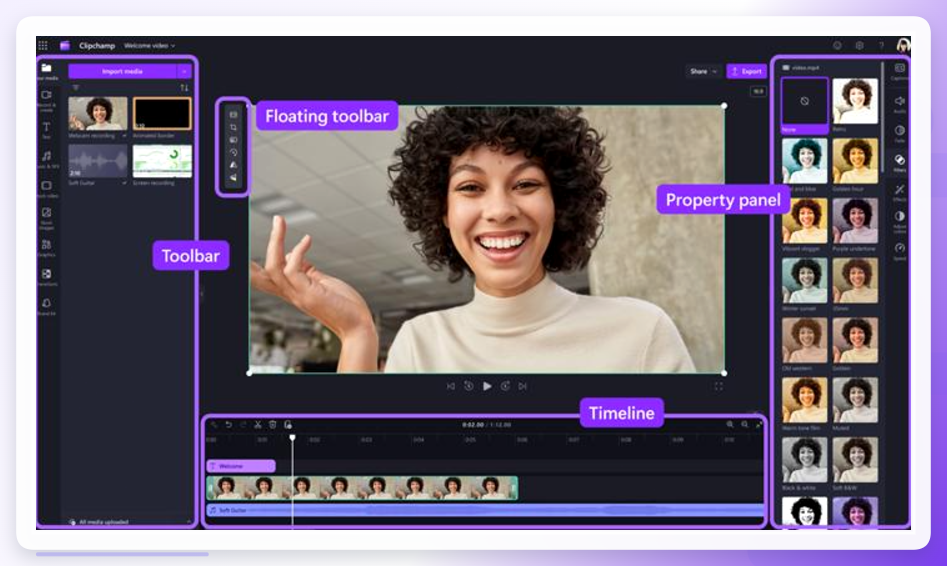
Task: Open the settings gear icon in header
Action: [x=859, y=45]
